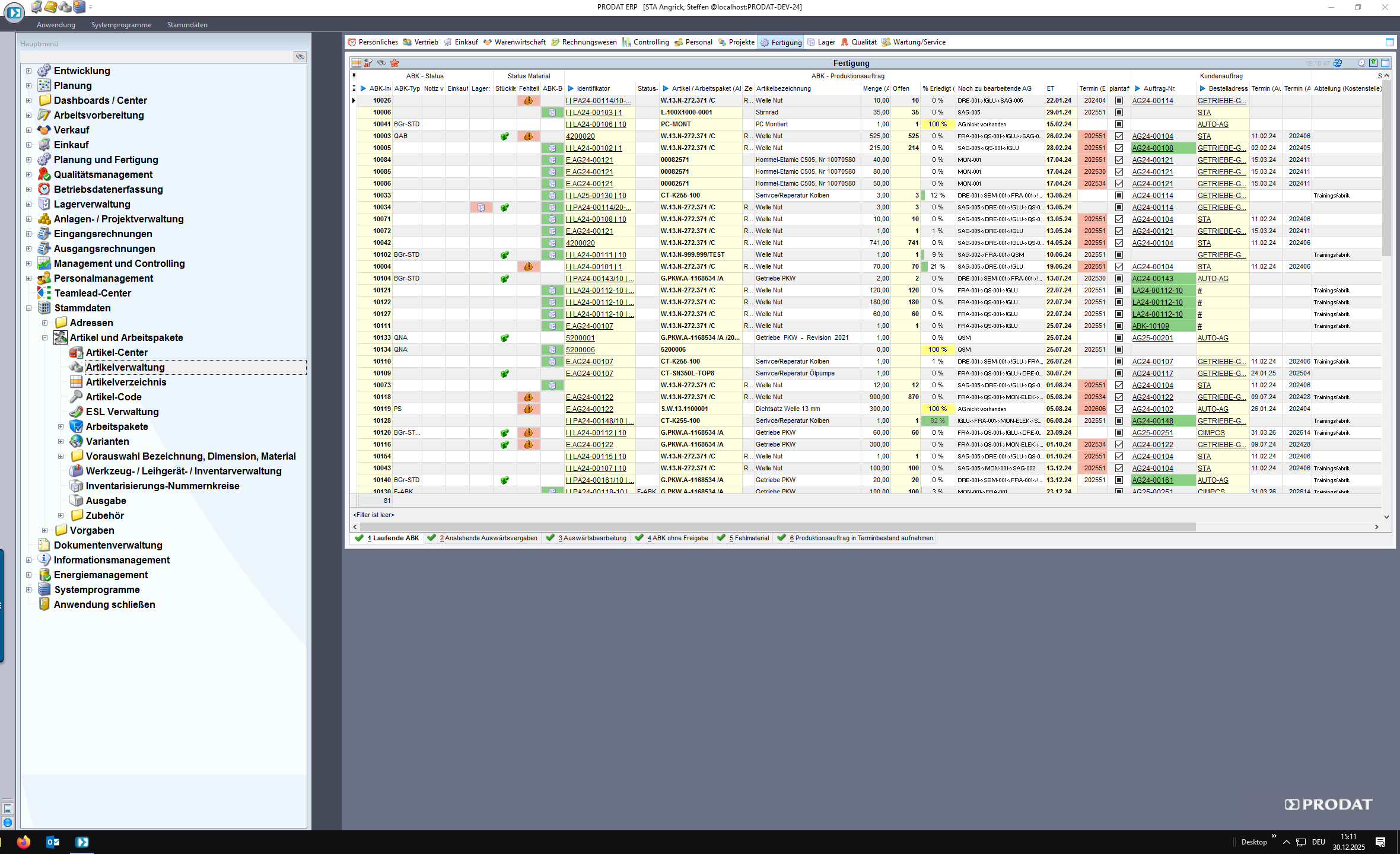
Task: Expand the Qualitätsmanagement tree node
Action: pyautogui.click(x=28, y=175)
